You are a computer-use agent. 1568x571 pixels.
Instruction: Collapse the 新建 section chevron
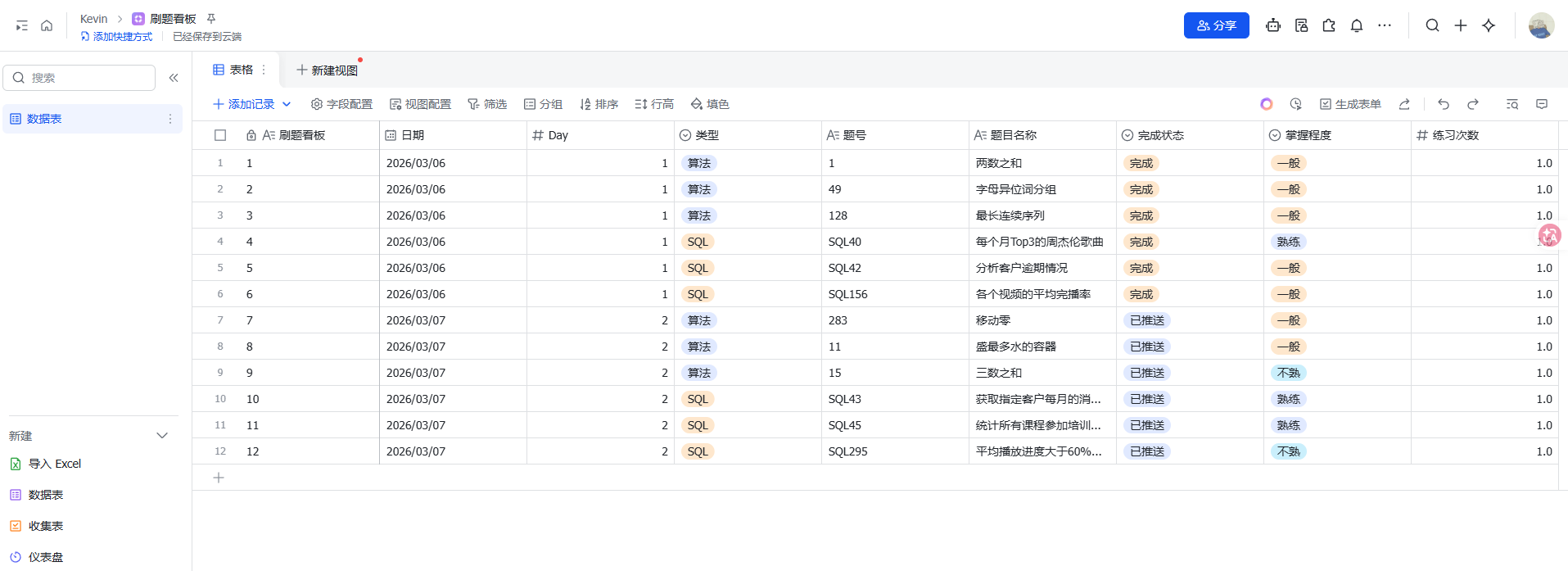coord(162,436)
